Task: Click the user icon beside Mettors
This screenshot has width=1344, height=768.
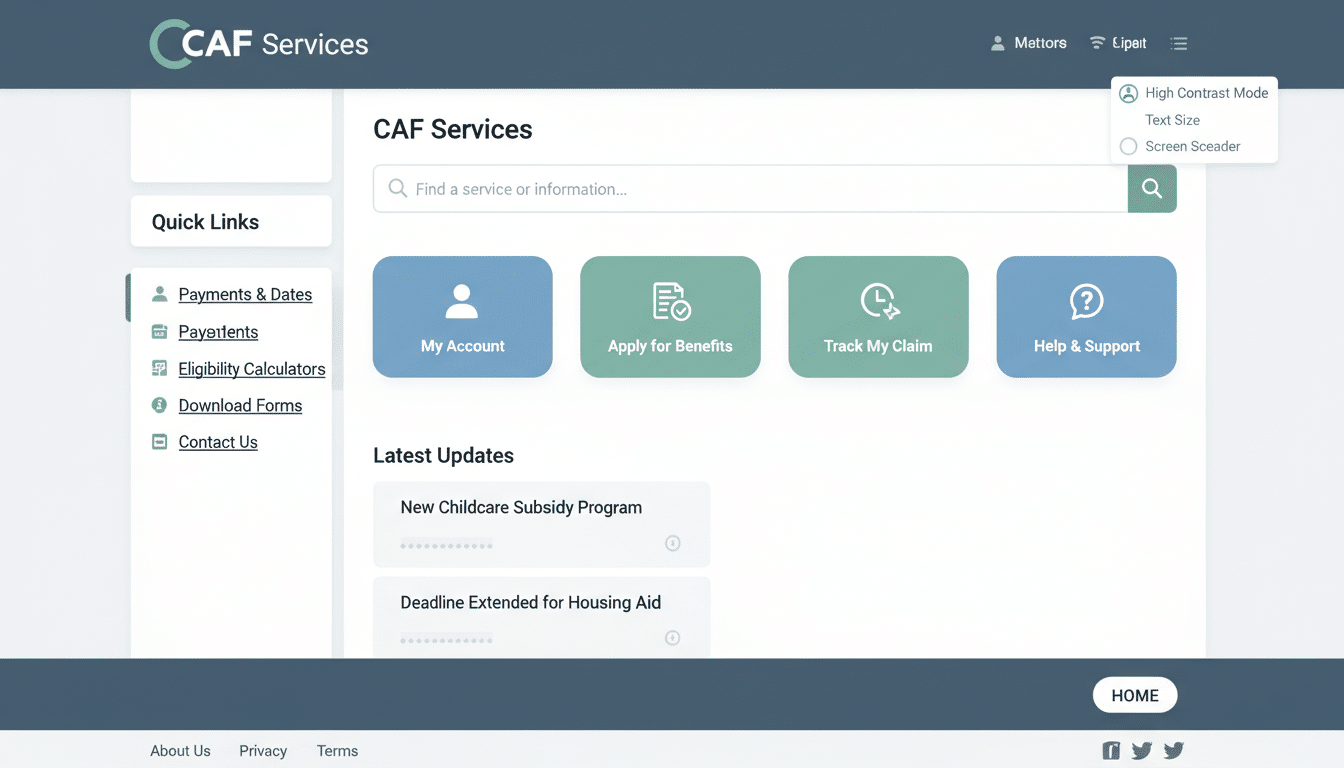Action: [x=997, y=43]
